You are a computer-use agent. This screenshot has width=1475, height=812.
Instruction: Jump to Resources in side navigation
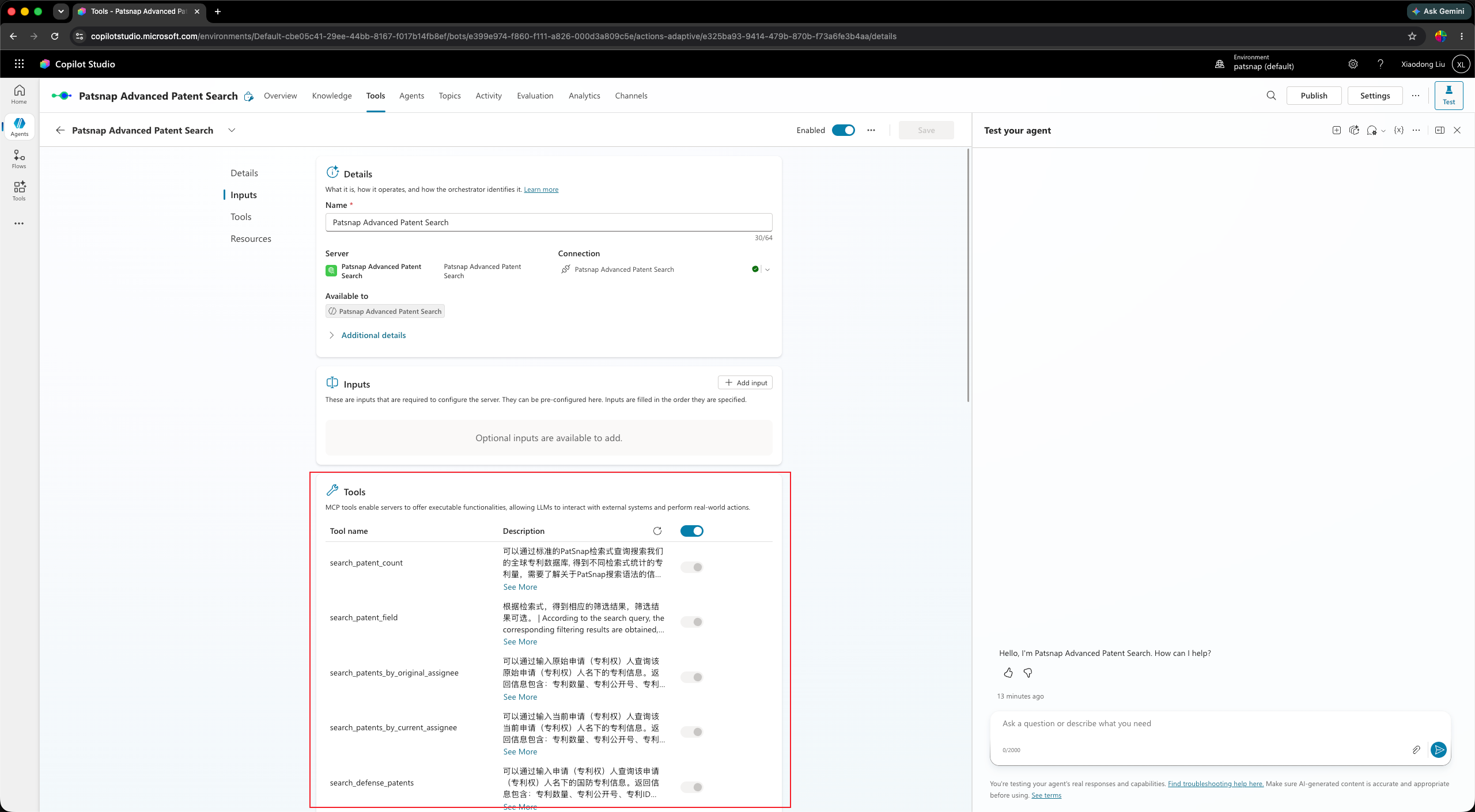point(251,238)
